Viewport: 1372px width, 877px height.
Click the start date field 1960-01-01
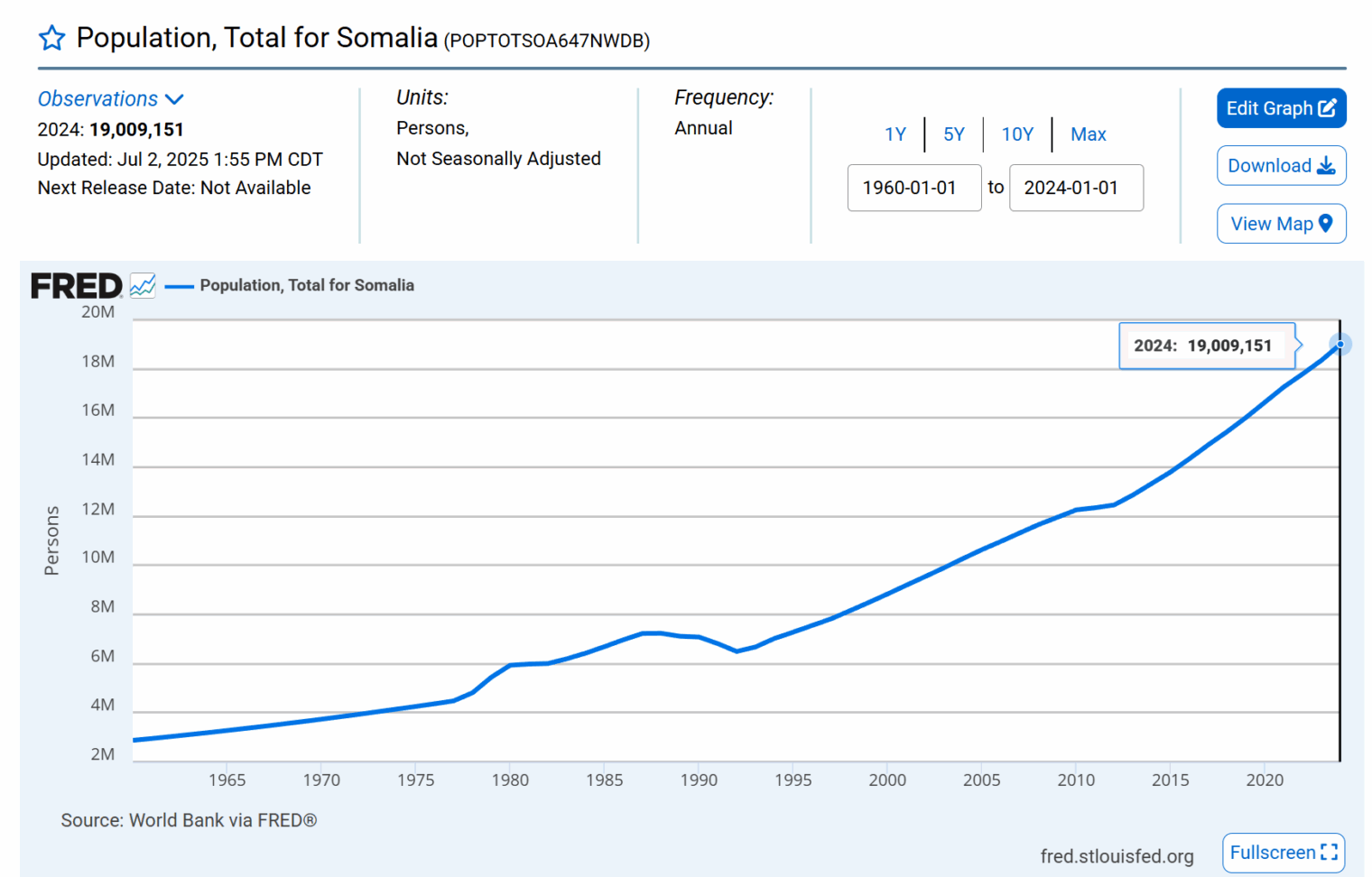pos(913,188)
